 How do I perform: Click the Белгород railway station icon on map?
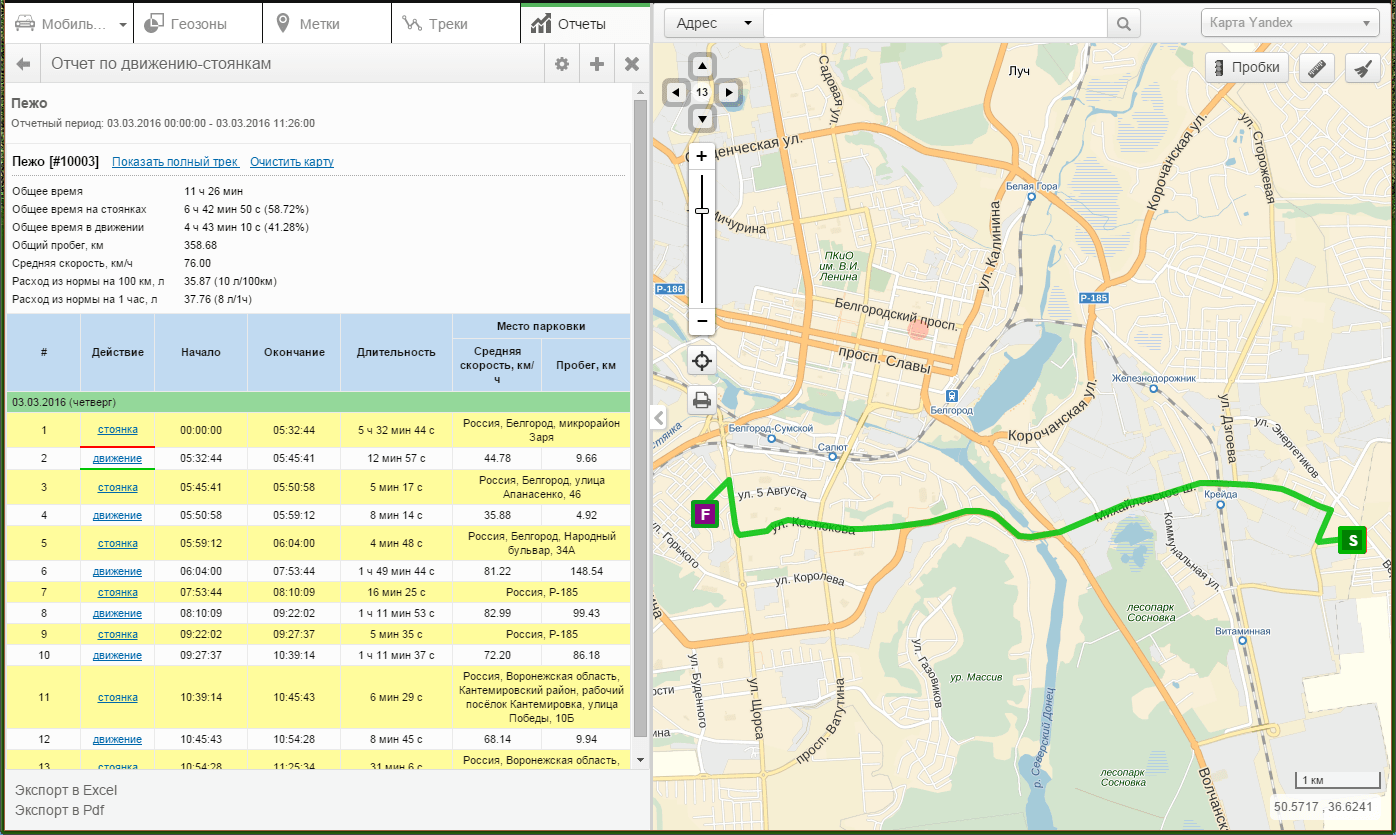point(952,395)
